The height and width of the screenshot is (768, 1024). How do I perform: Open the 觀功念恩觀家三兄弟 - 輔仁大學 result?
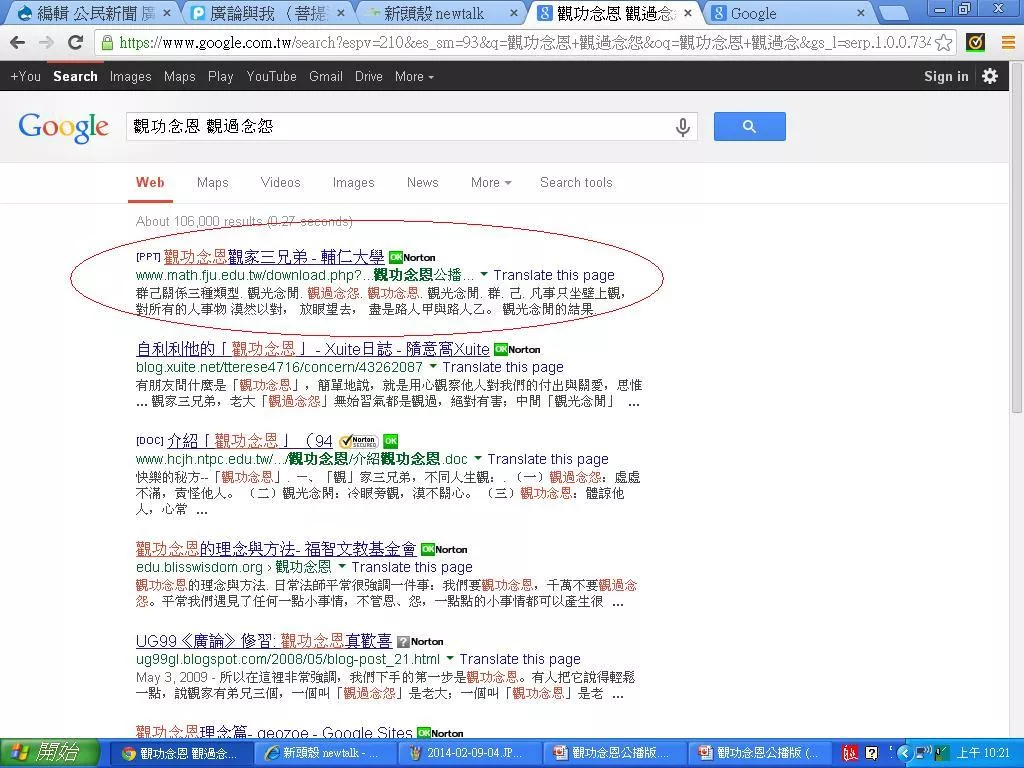pyautogui.click(x=274, y=257)
